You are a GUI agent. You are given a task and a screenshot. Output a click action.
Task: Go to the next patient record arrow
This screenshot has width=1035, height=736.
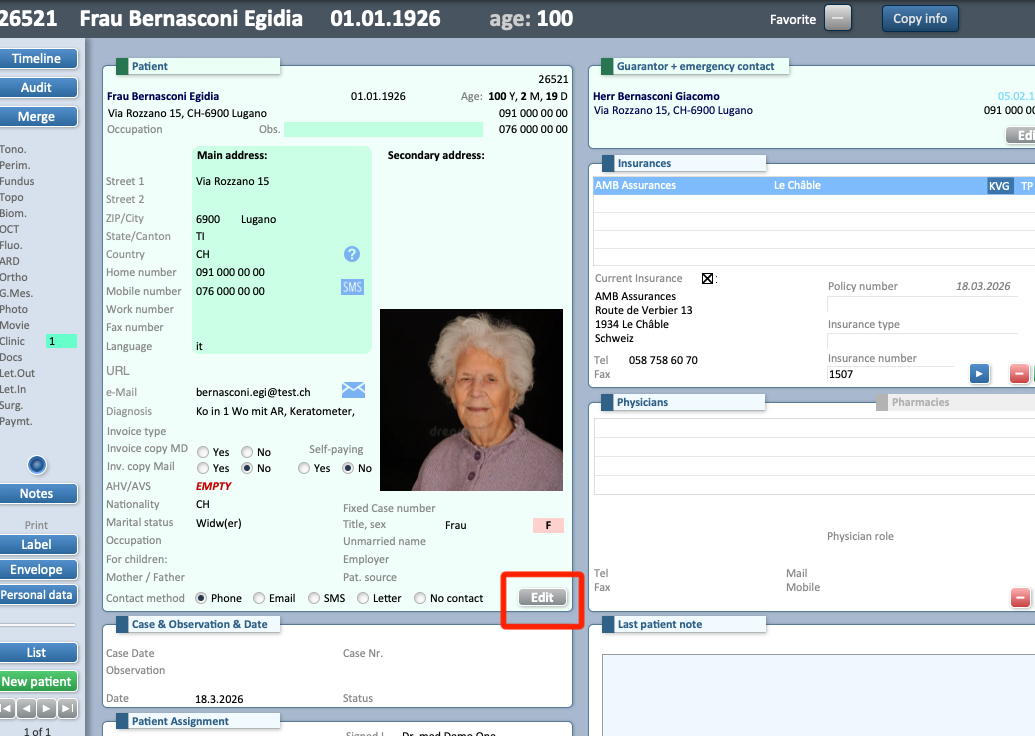click(x=48, y=709)
